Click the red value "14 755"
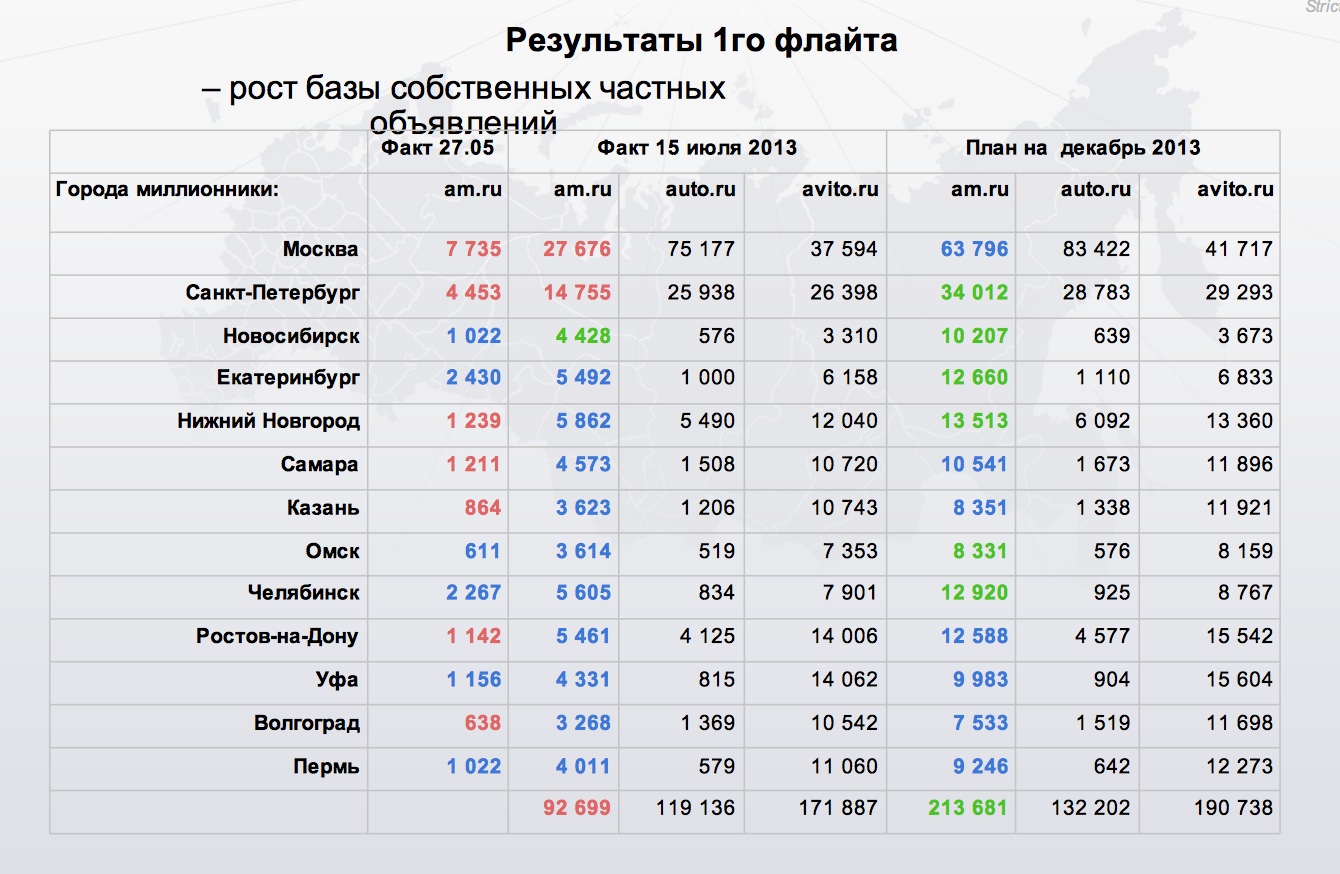The width and height of the screenshot is (1340, 874). point(577,293)
